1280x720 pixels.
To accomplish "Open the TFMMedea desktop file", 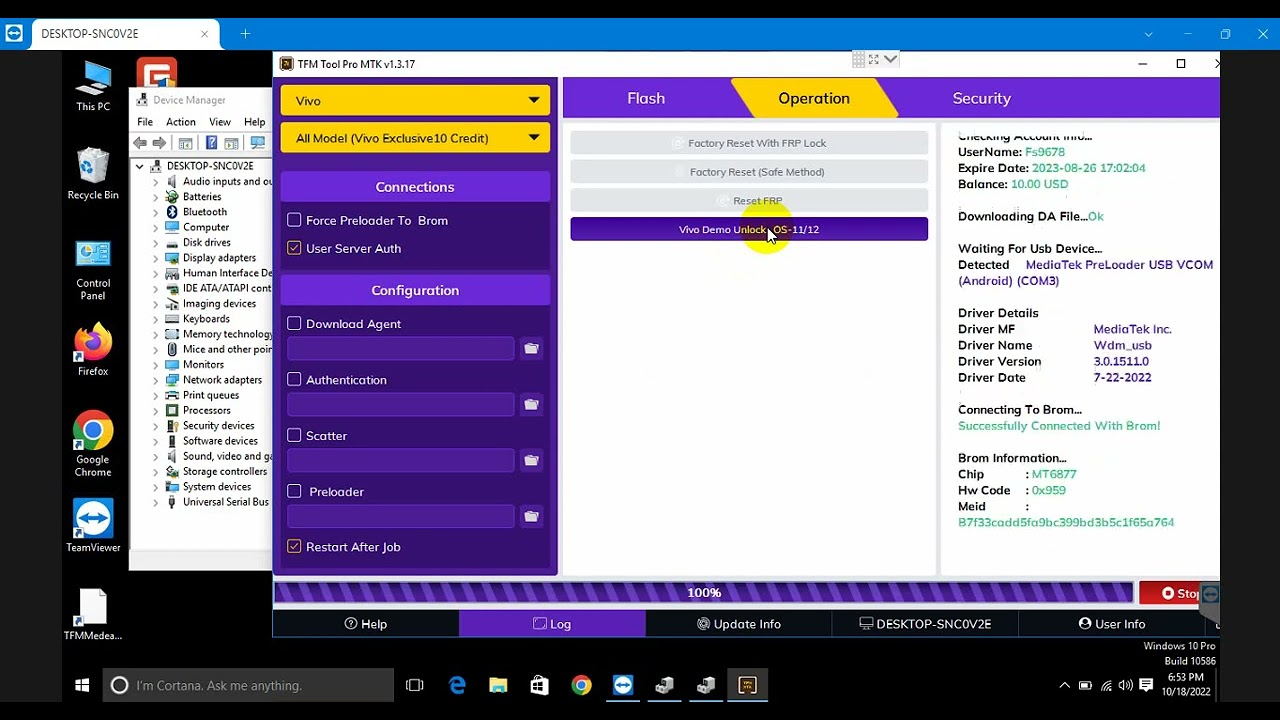I will [93, 614].
